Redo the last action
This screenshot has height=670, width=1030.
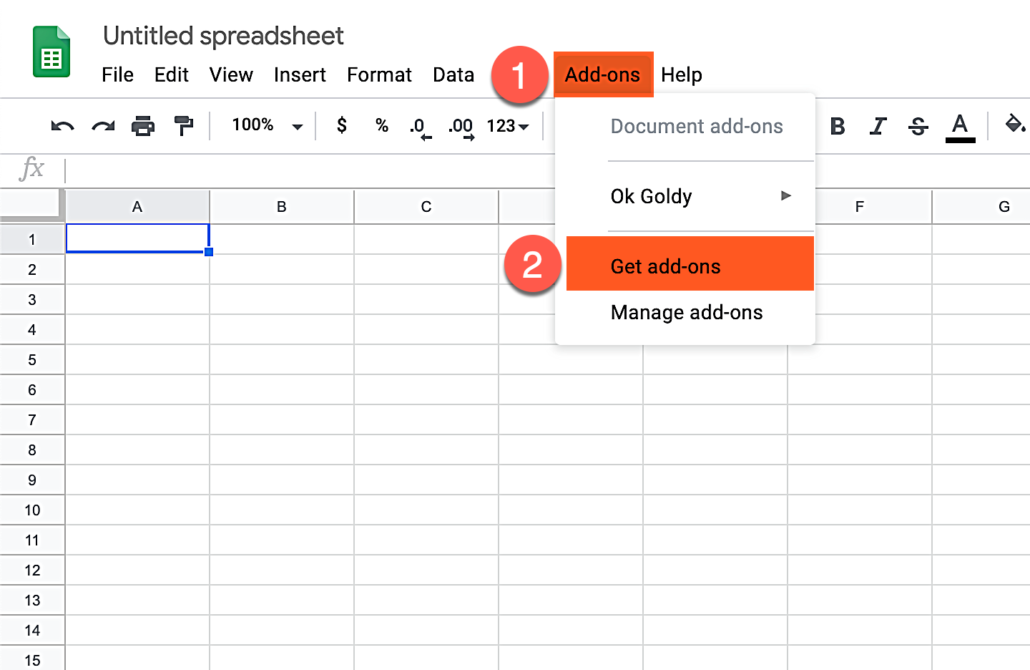coord(103,125)
